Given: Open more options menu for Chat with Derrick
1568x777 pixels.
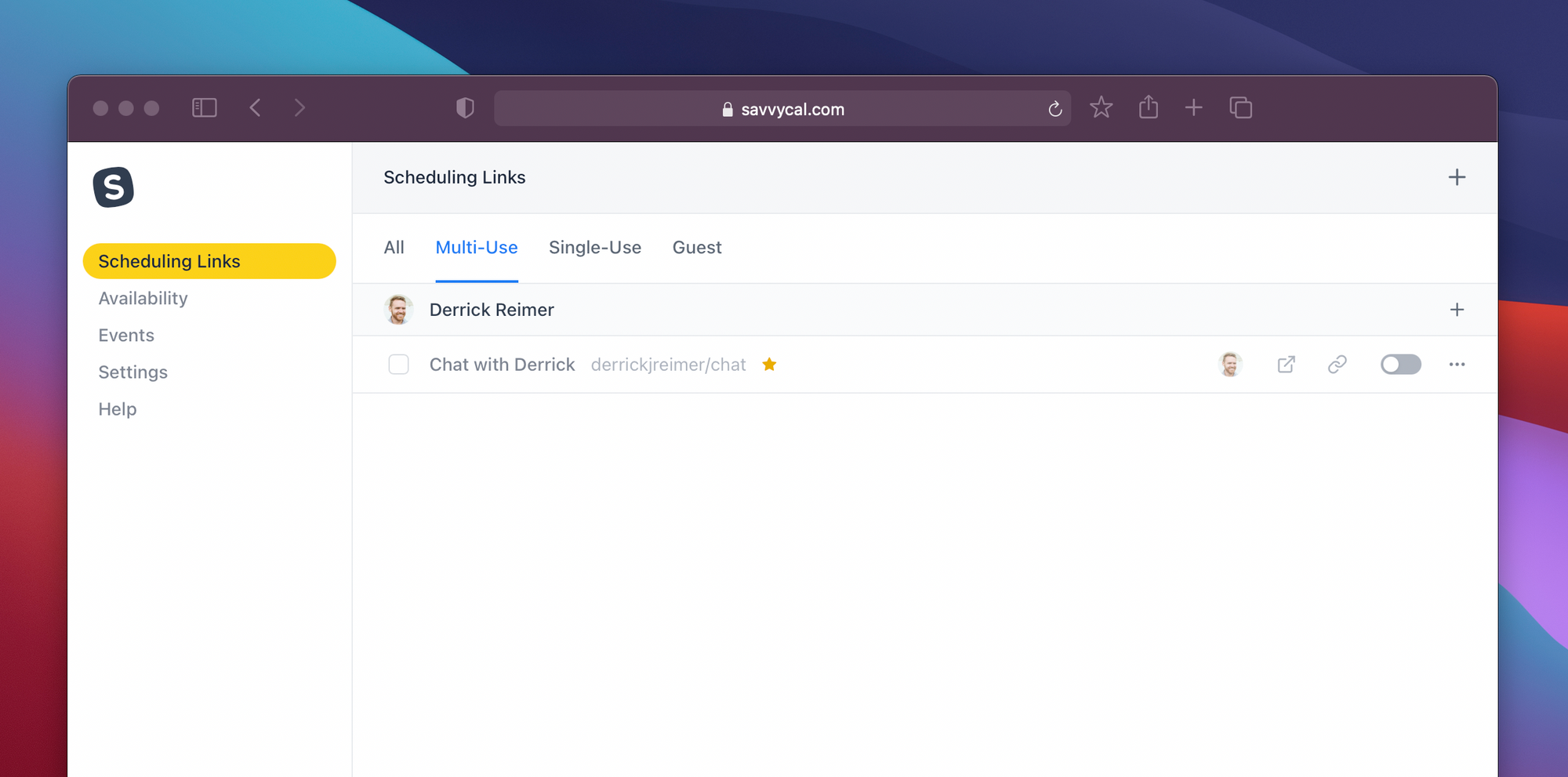Looking at the screenshot, I should [1457, 365].
